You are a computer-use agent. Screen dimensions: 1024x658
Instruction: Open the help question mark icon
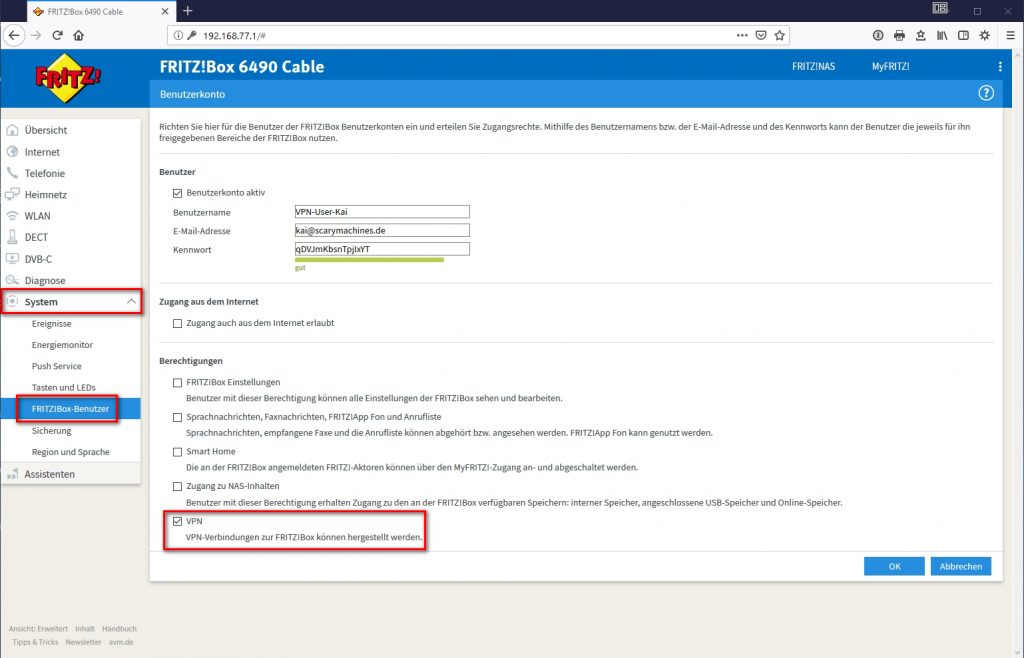[x=986, y=92]
